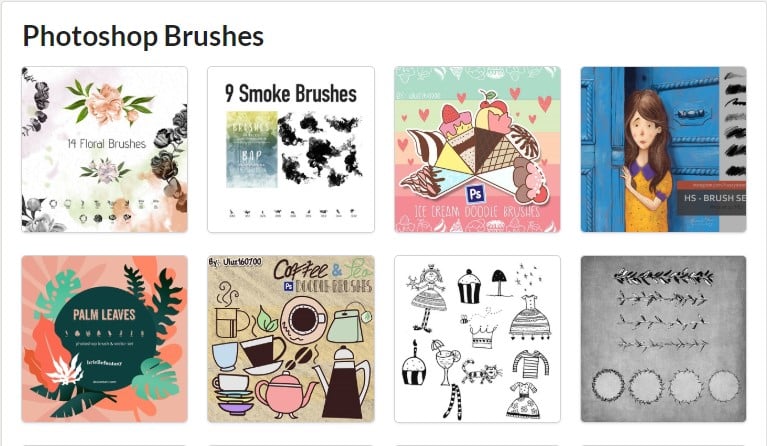The width and height of the screenshot is (767, 446).
Task: Click the striped cat doodle
Action: (x=481, y=373)
